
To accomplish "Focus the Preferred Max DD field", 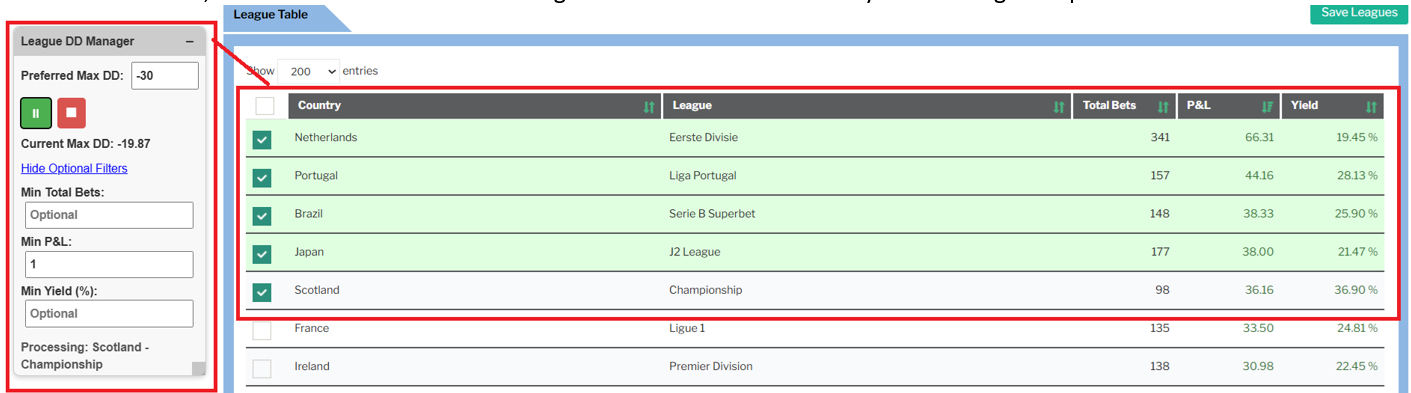I will coord(165,76).
